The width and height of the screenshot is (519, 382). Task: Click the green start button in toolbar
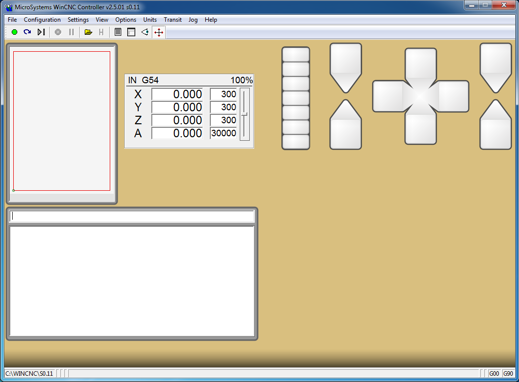14,32
